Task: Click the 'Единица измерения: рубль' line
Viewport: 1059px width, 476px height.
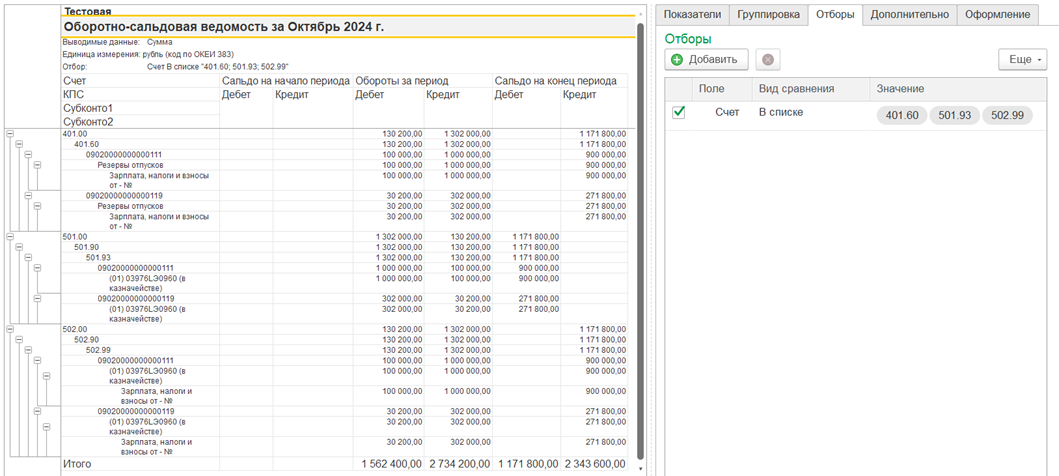Action: coord(149,54)
